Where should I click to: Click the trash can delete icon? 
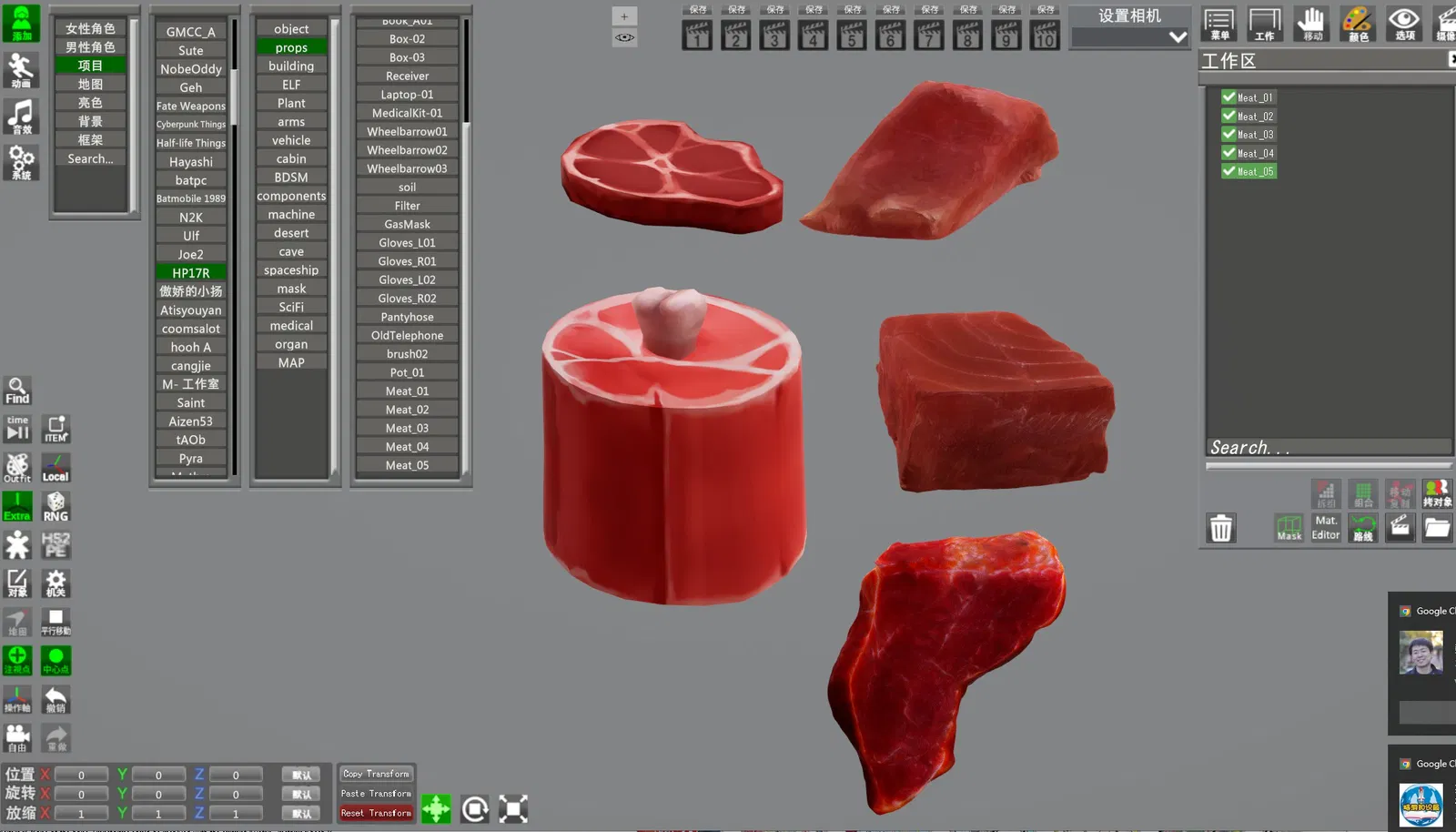tap(1220, 528)
